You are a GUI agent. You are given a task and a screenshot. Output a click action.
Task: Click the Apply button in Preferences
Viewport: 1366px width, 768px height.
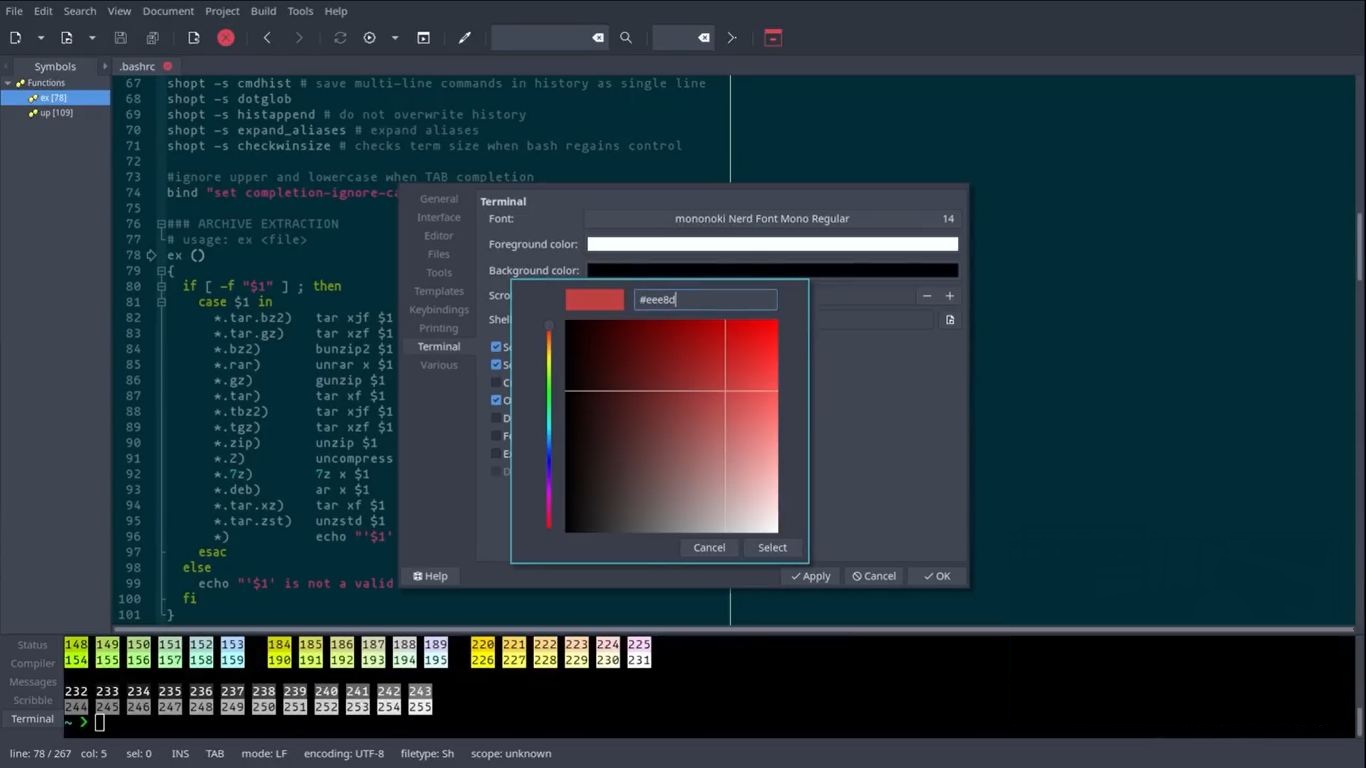810,576
